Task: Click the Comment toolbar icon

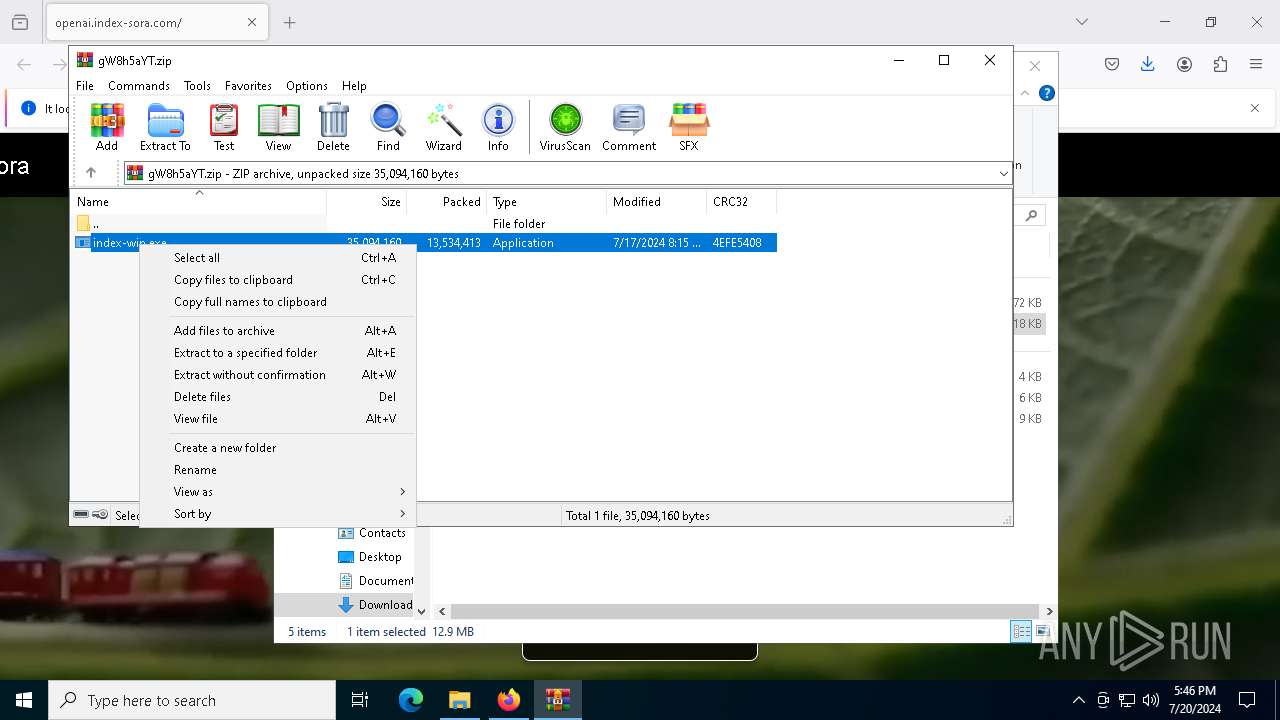Action: pos(629,127)
